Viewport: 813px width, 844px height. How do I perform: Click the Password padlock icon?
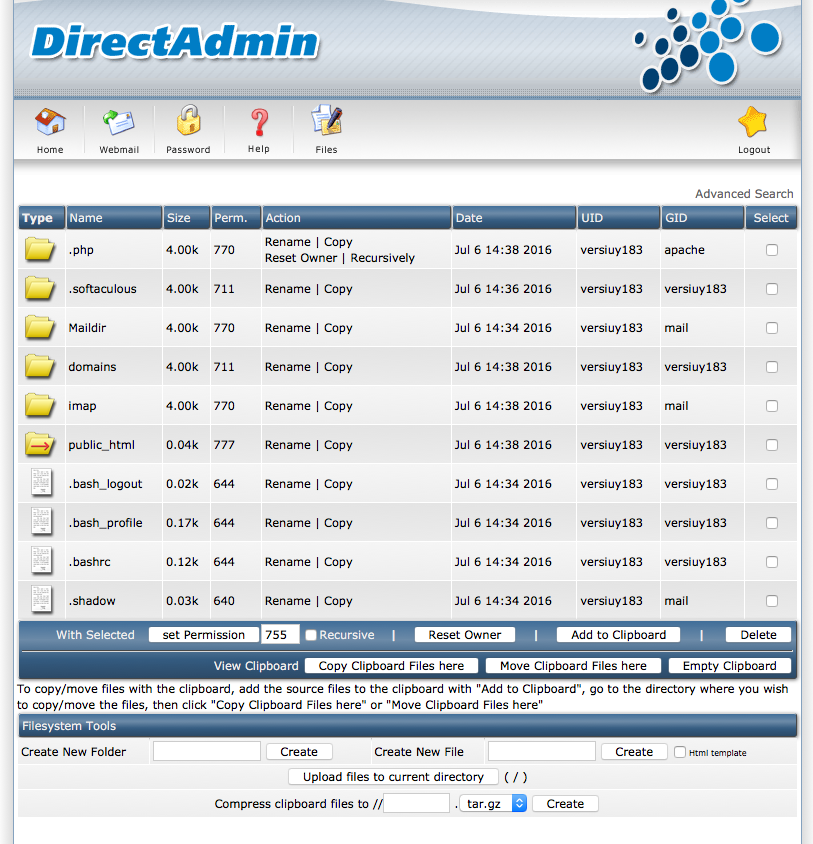pyautogui.click(x=188, y=121)
